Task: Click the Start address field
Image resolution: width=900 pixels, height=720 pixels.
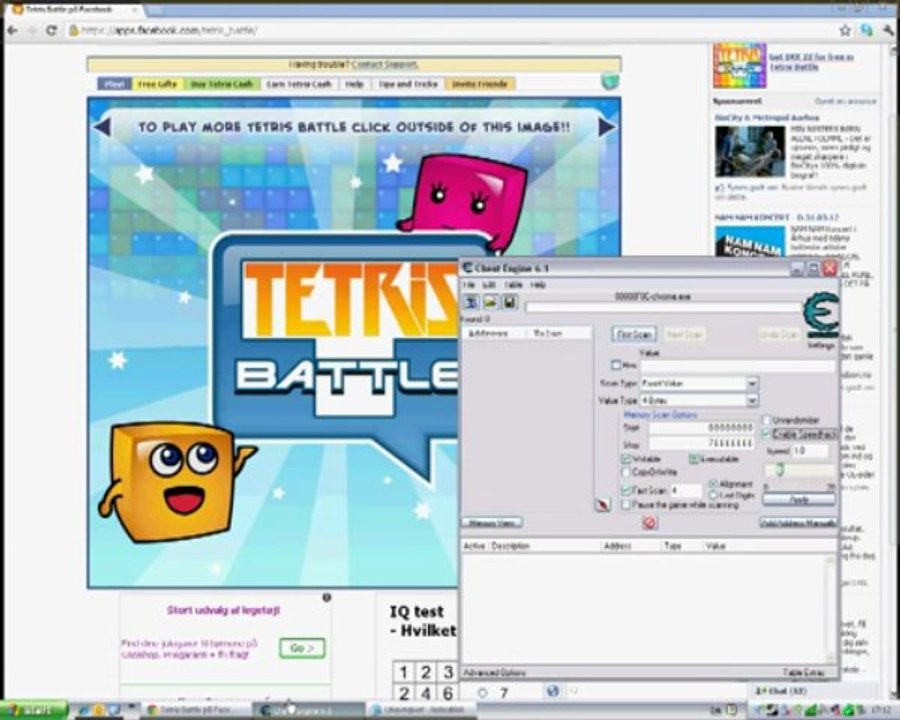Action: [701, 428]
